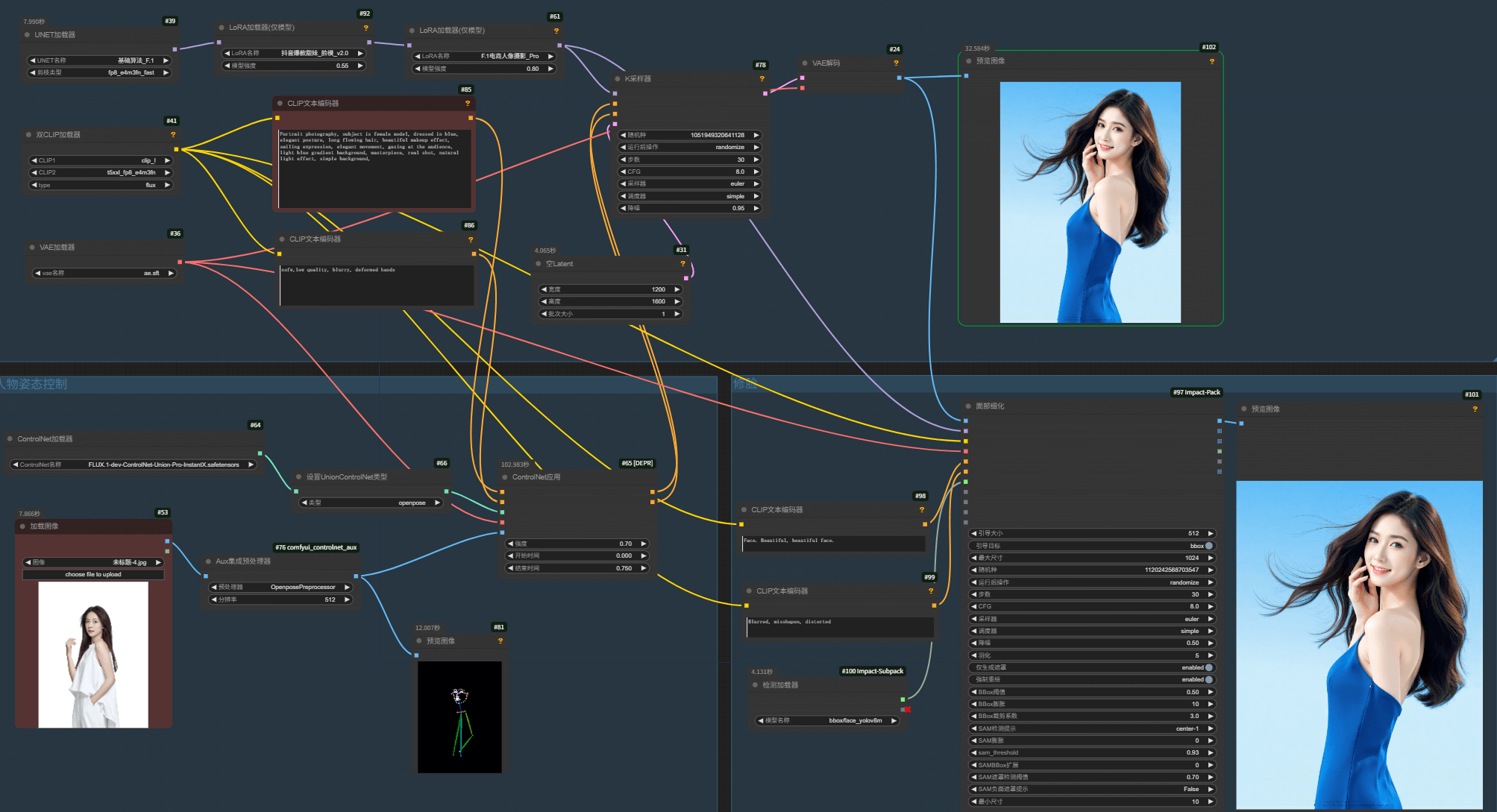Open help icon on 空Latent node
1497x812 pixels.
click(682, 264)
